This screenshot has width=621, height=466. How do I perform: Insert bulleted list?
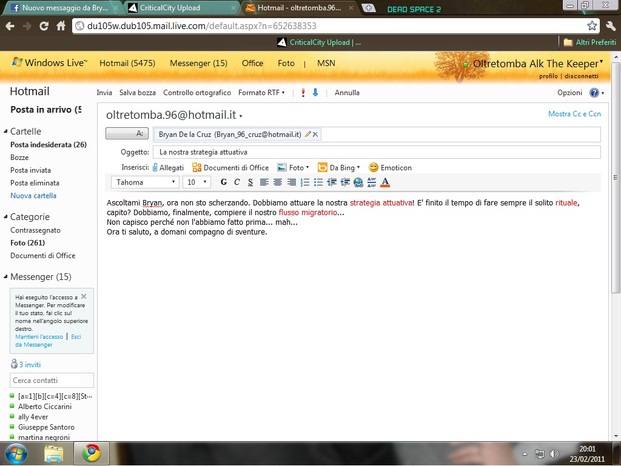coord(318,182)
